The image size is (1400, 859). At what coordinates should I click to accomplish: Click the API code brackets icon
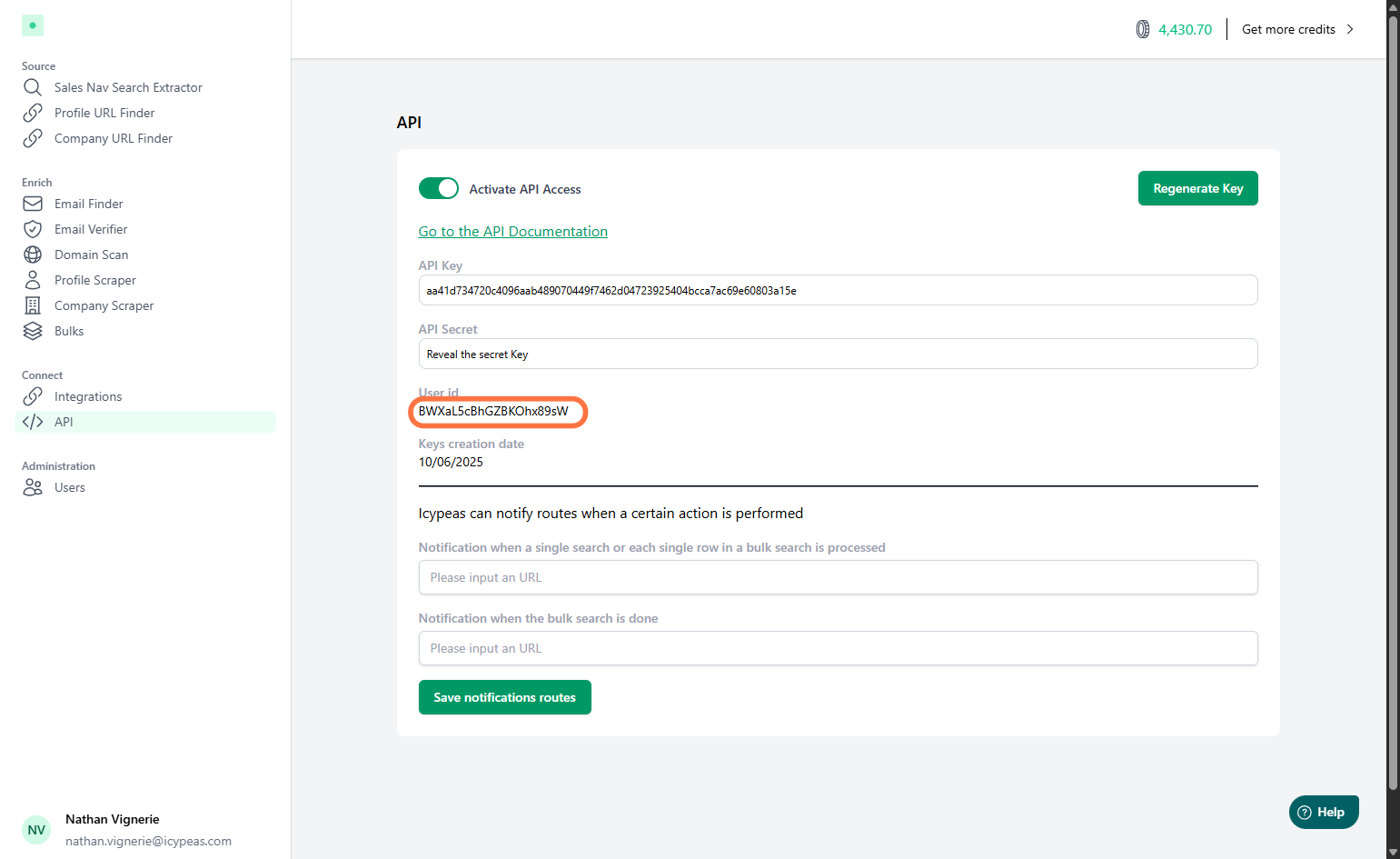pos(33,422)
